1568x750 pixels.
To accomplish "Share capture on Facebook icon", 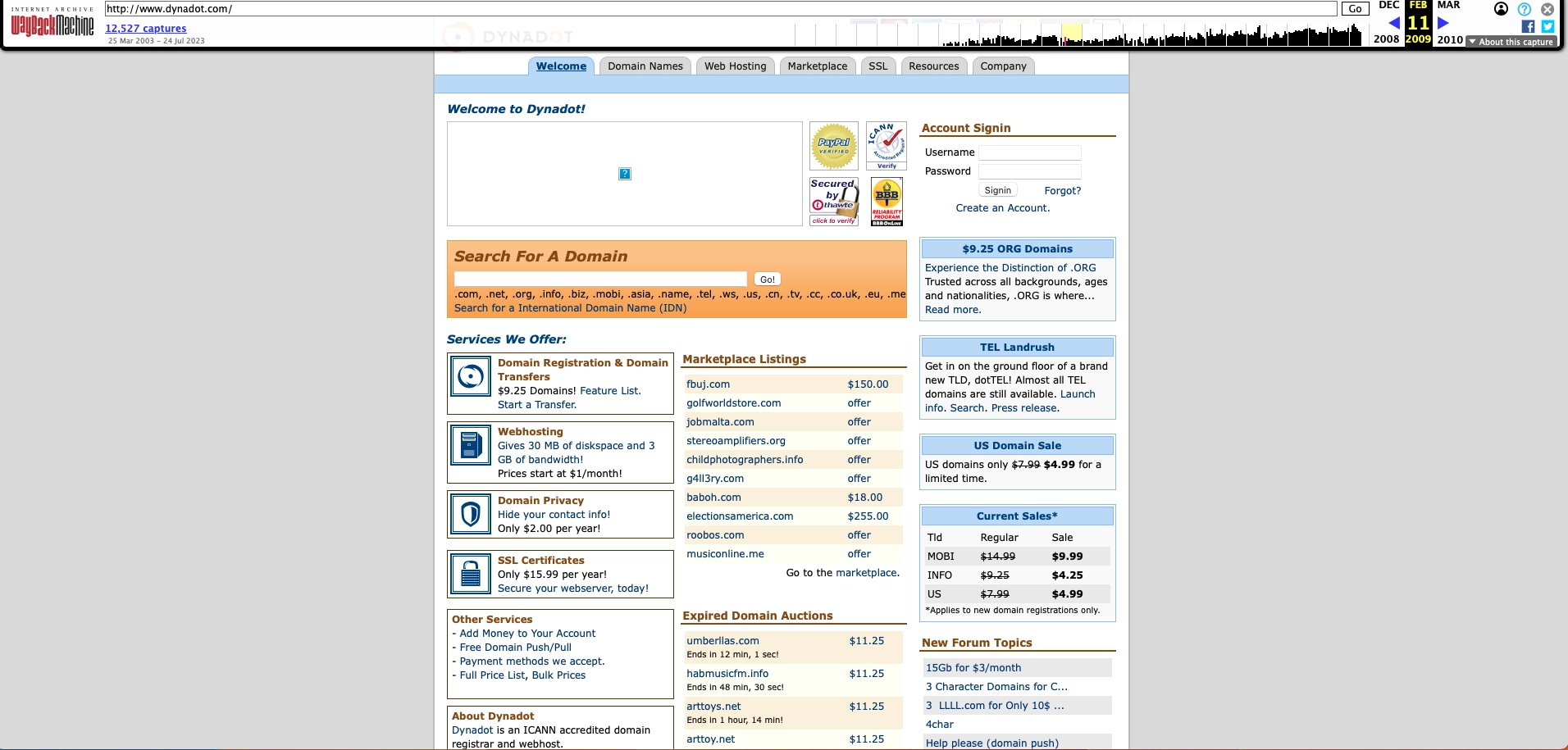I will coord(1528,26).
